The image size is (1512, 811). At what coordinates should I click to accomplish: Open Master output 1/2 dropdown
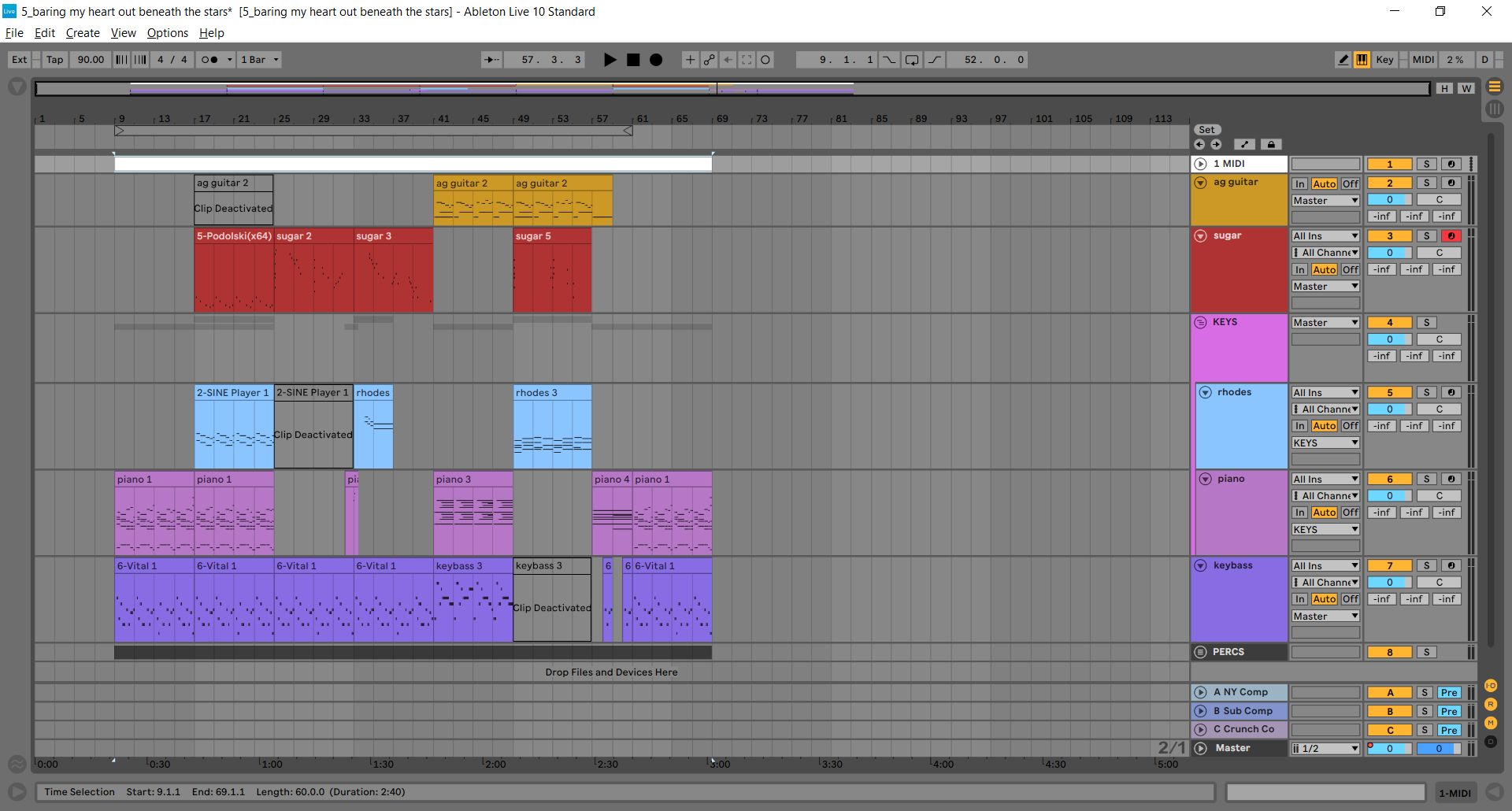1325,749
